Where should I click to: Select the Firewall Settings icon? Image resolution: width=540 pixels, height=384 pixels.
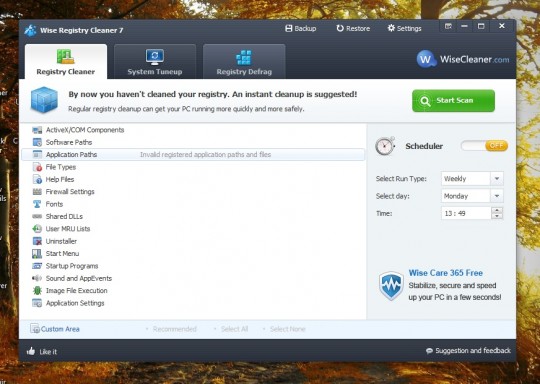[37, 191]
